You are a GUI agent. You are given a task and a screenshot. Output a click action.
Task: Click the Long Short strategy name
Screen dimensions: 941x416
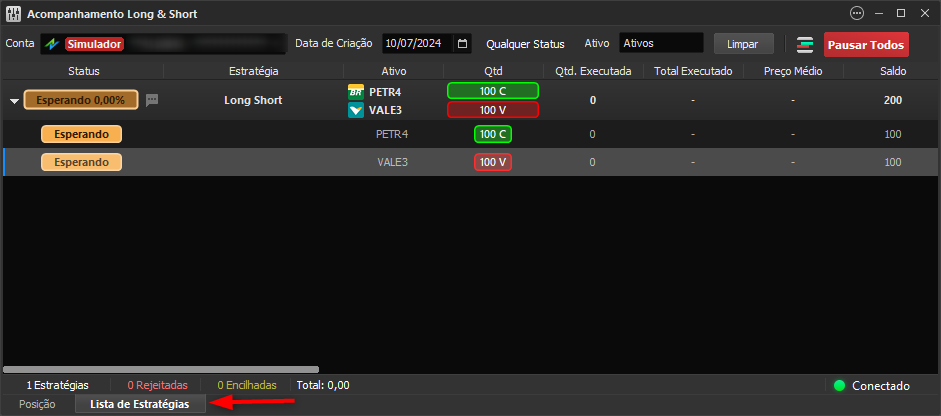coord(253,100)
